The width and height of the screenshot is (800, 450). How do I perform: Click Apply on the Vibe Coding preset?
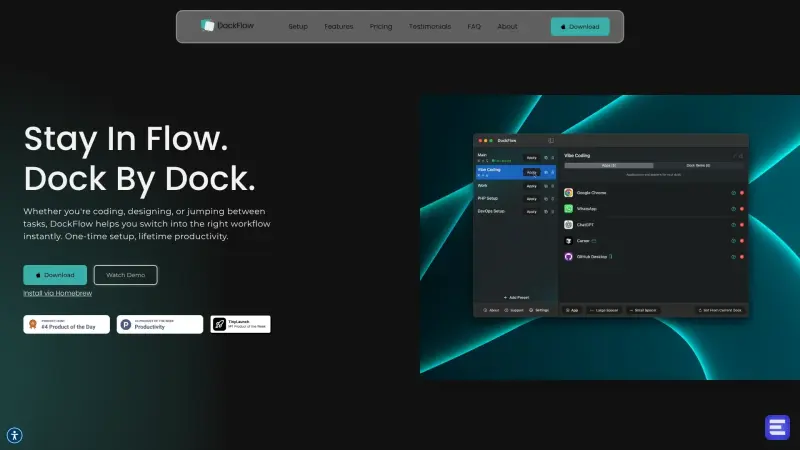(532, 172)
